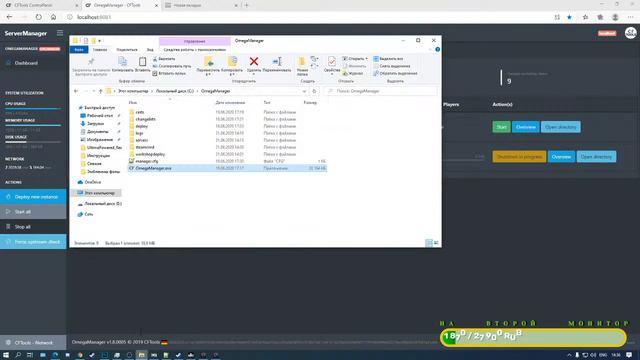The image size is (640, 360).
Task: Toggle the ServerManager hamburger menu icon
Action: pos(60,33)
